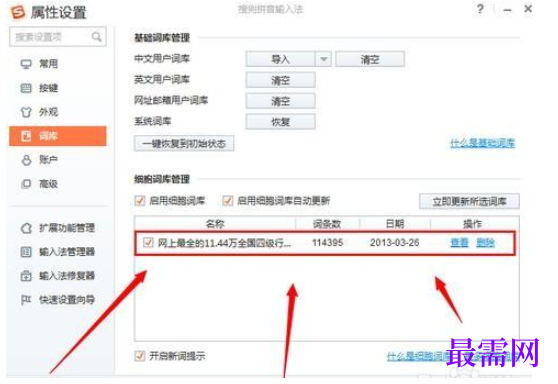Click 清空 for 网址邮箱用户词库
Viewport: 558px width, 384px height.
click(280, 101)
